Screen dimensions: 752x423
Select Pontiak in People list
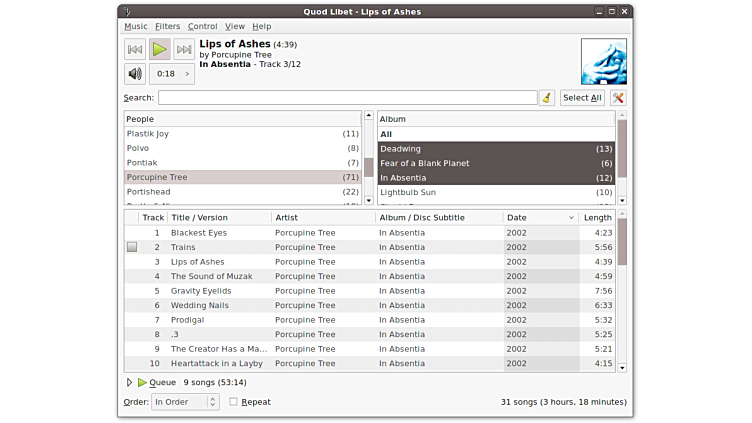coord(243,163)
